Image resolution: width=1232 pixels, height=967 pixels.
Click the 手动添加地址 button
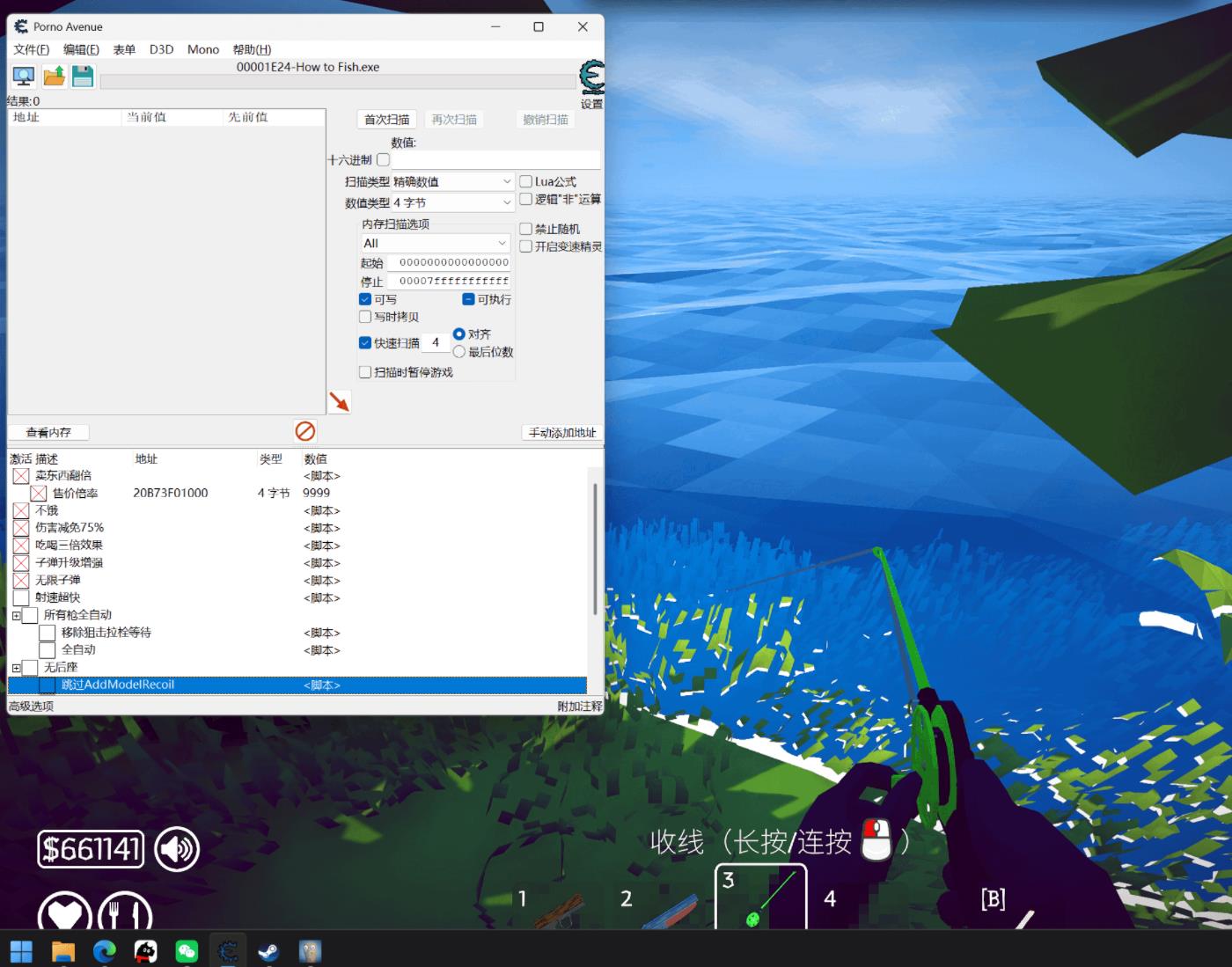click(562, 432)
